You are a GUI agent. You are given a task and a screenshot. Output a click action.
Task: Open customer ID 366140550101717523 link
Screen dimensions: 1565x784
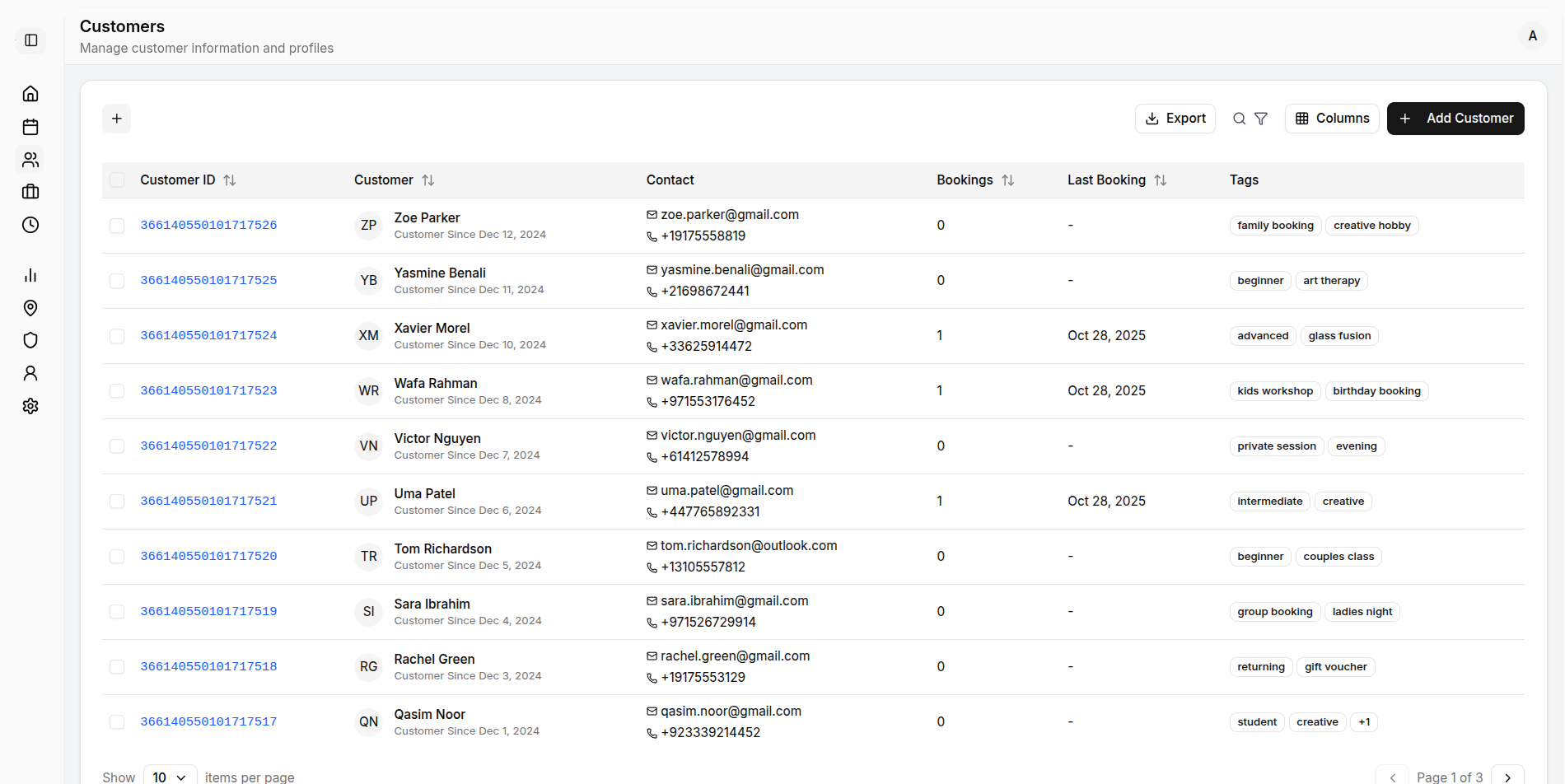click(x=208, y=391)
